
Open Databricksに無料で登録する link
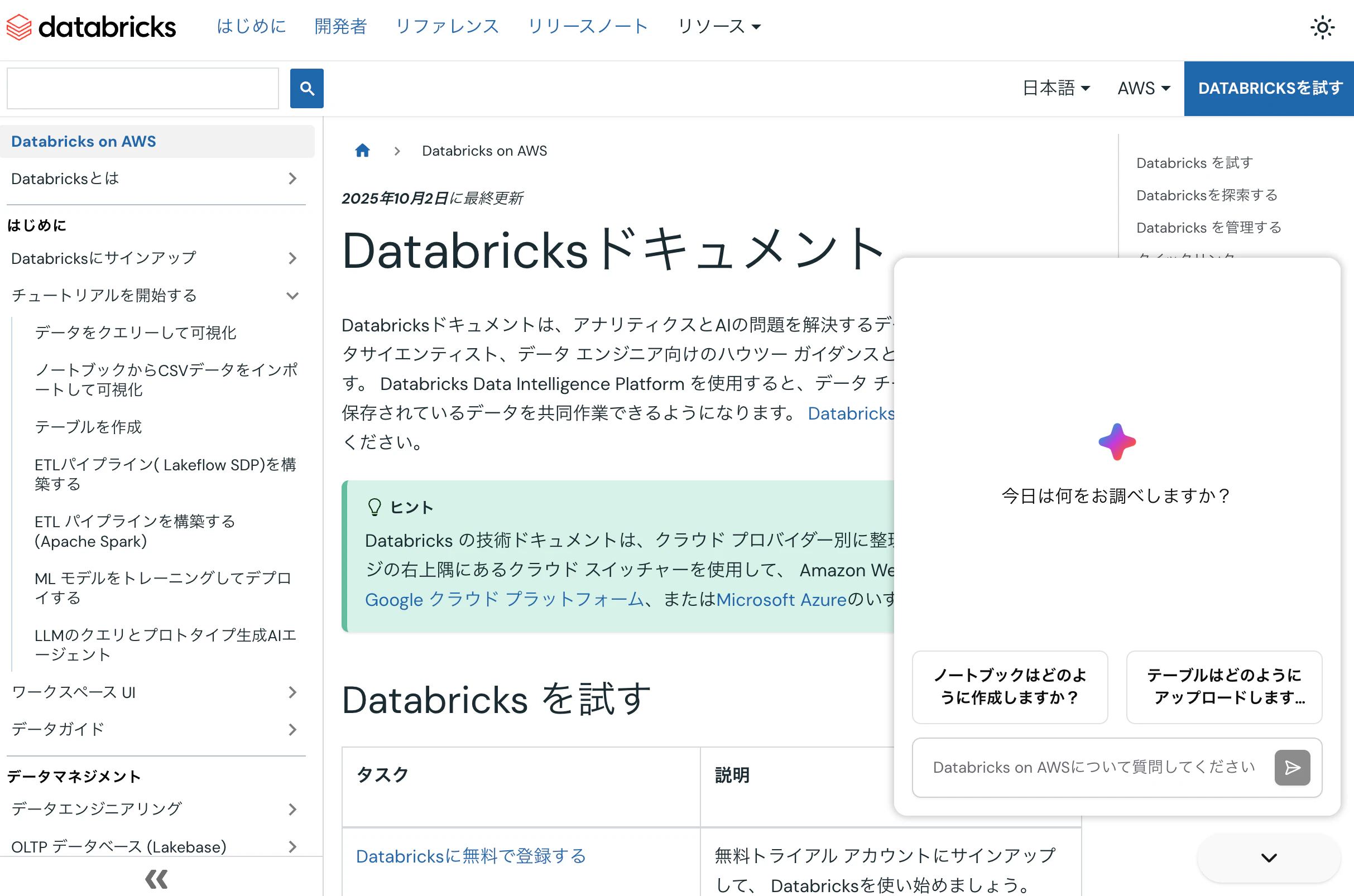471,856
